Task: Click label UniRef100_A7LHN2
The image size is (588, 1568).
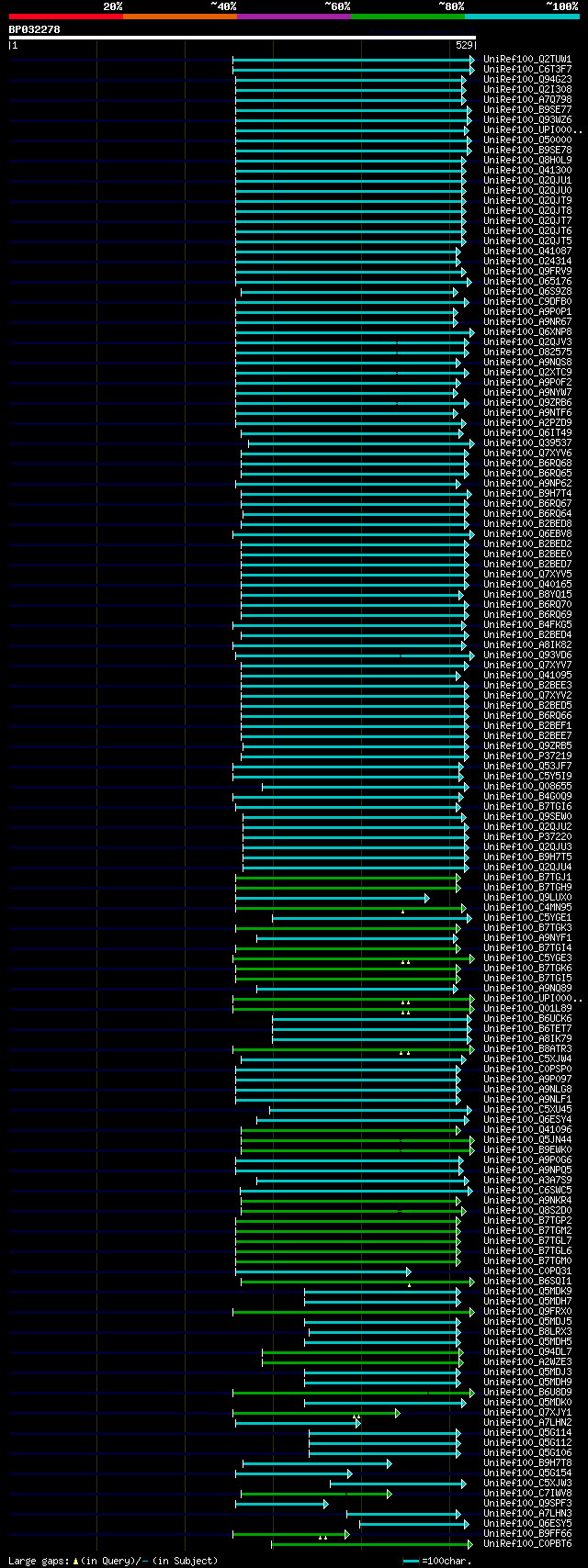Action: click(x=527, y=1422)
